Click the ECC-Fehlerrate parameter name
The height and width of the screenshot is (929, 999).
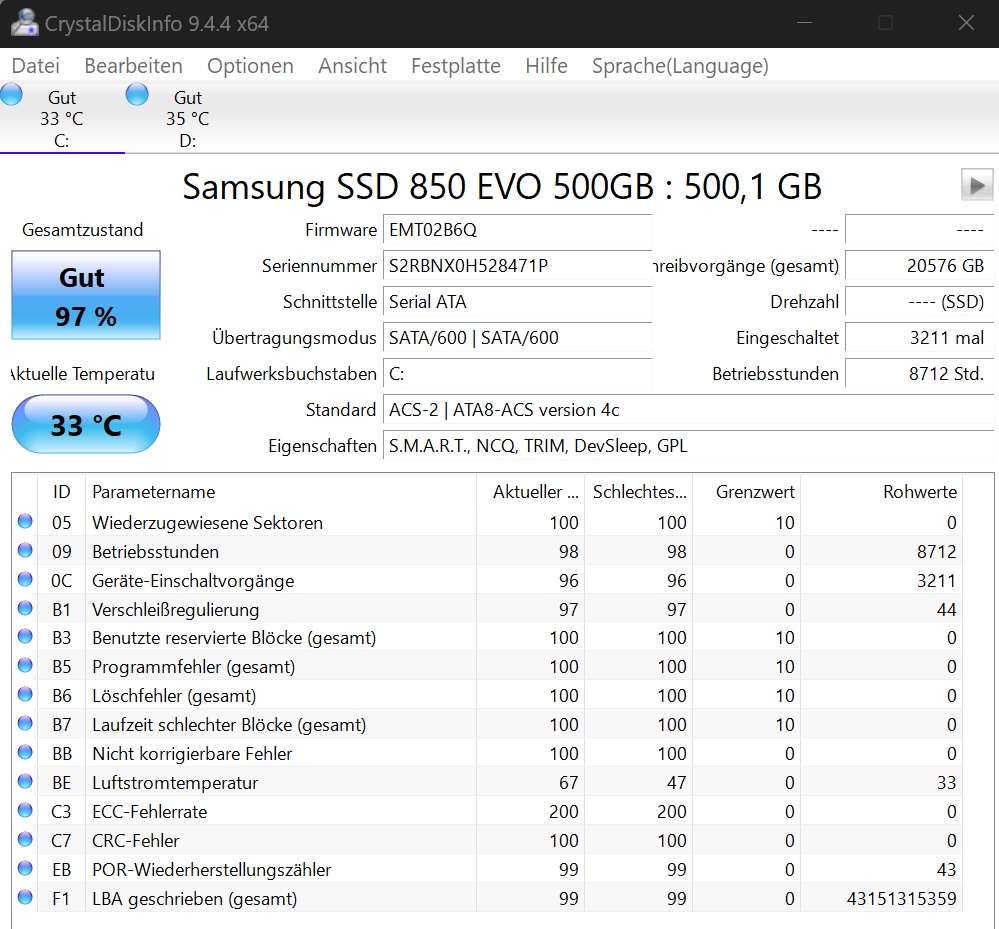(x=150, y=812)
